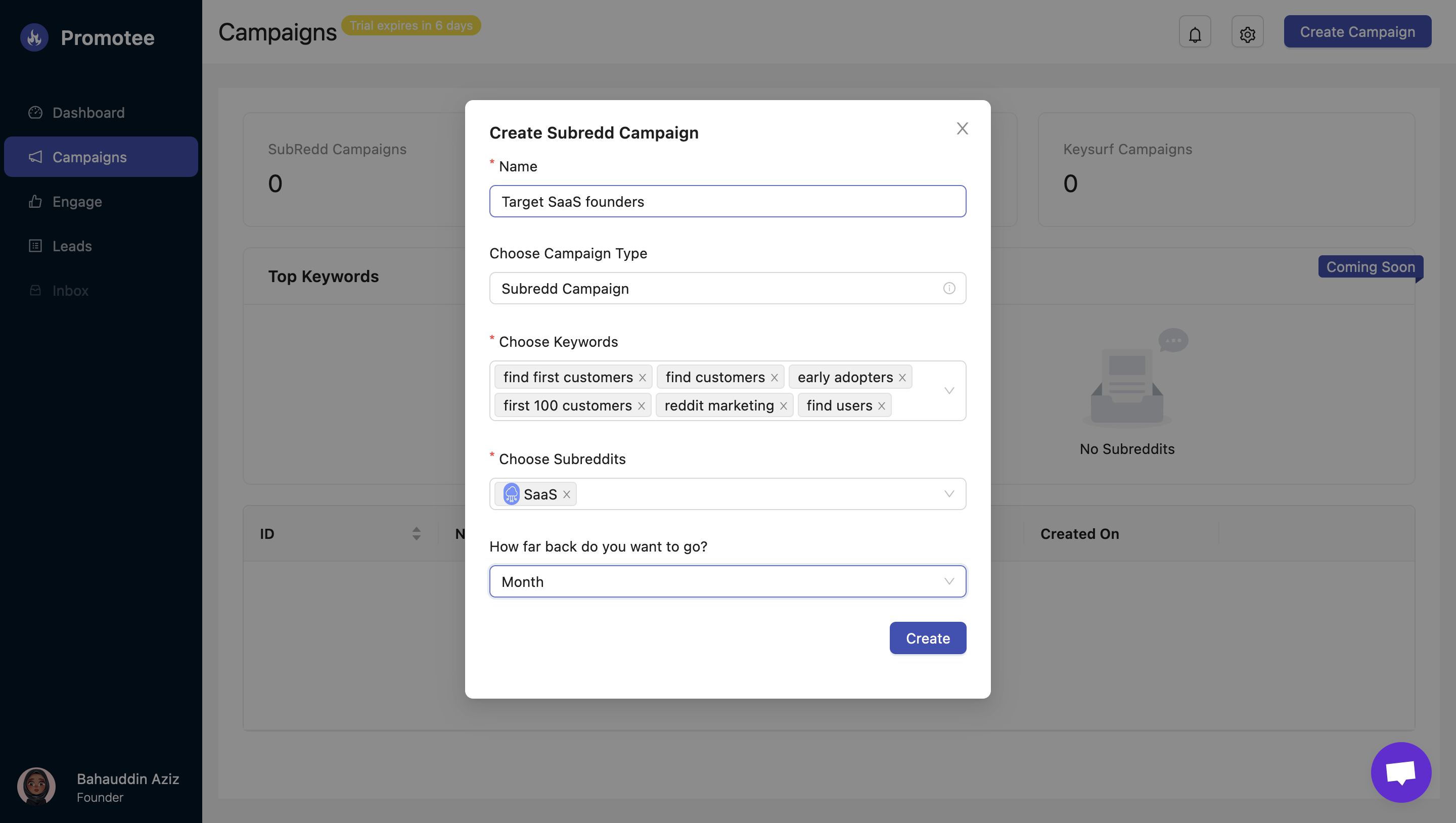This screenshot has height=823, width=1456.
Task: Close the Create Subredd Campaign dialog
Action: tap(962, 128)
